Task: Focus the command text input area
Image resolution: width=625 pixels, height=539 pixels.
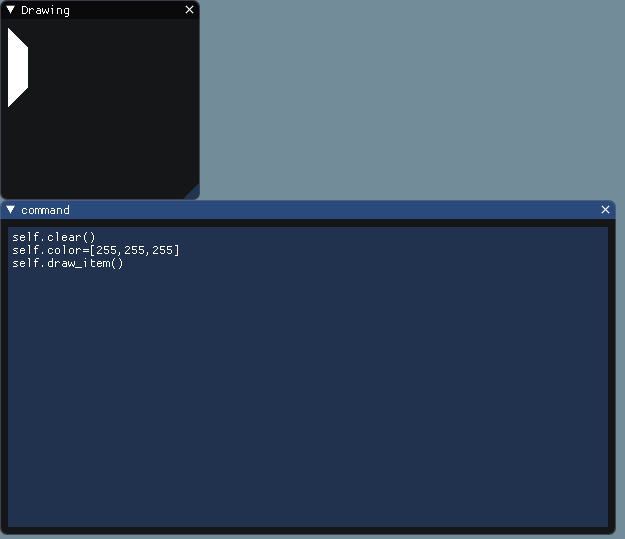Action: click(x=308, y=377)
